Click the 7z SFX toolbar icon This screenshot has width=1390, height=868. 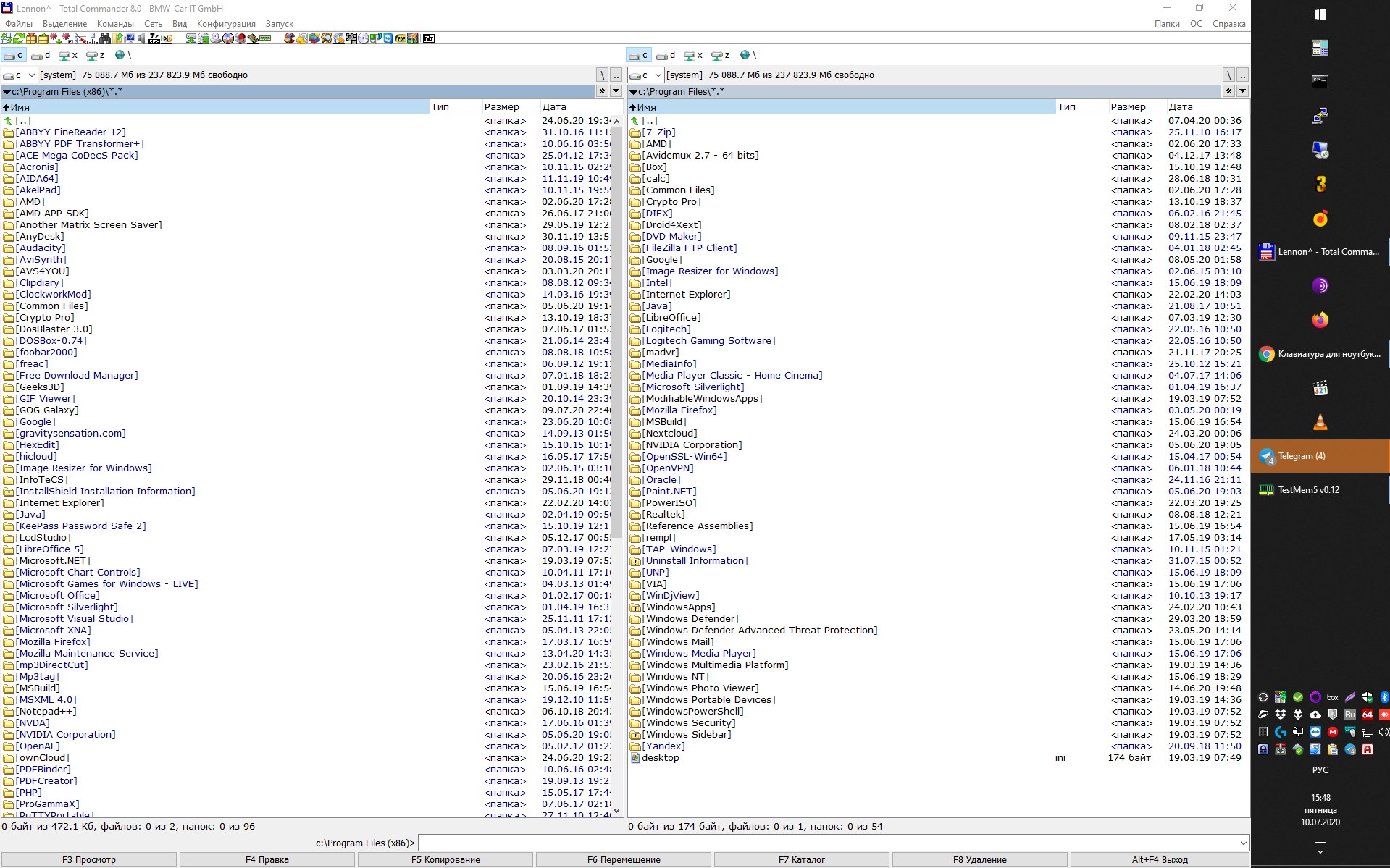click(x=154, y=38)
